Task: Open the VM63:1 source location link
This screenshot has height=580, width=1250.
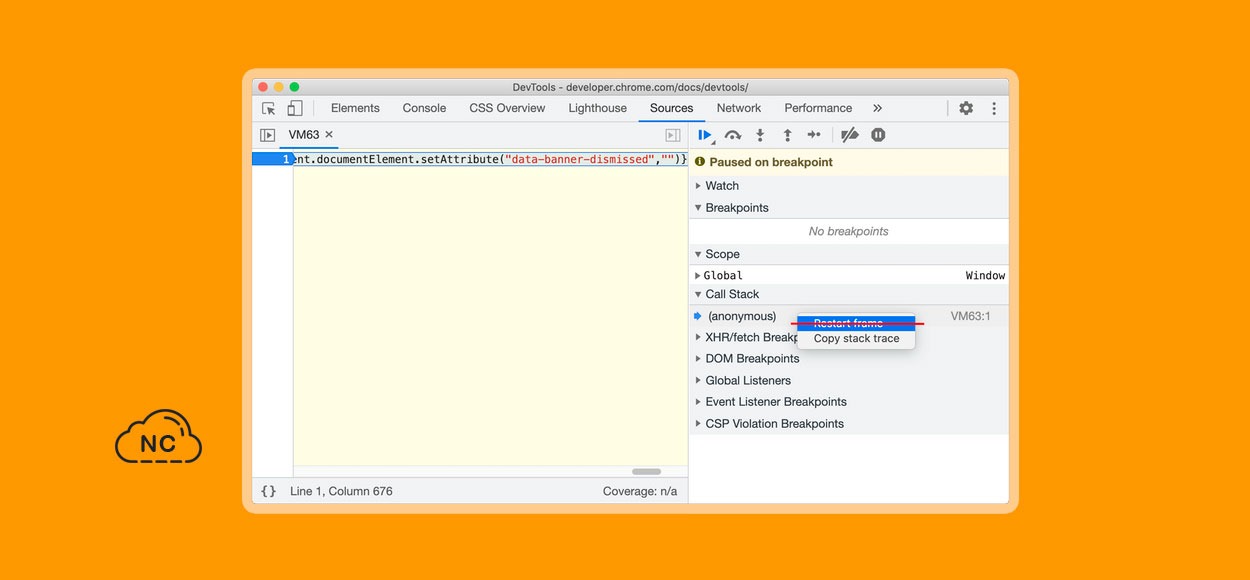Action: pos(970,316)
